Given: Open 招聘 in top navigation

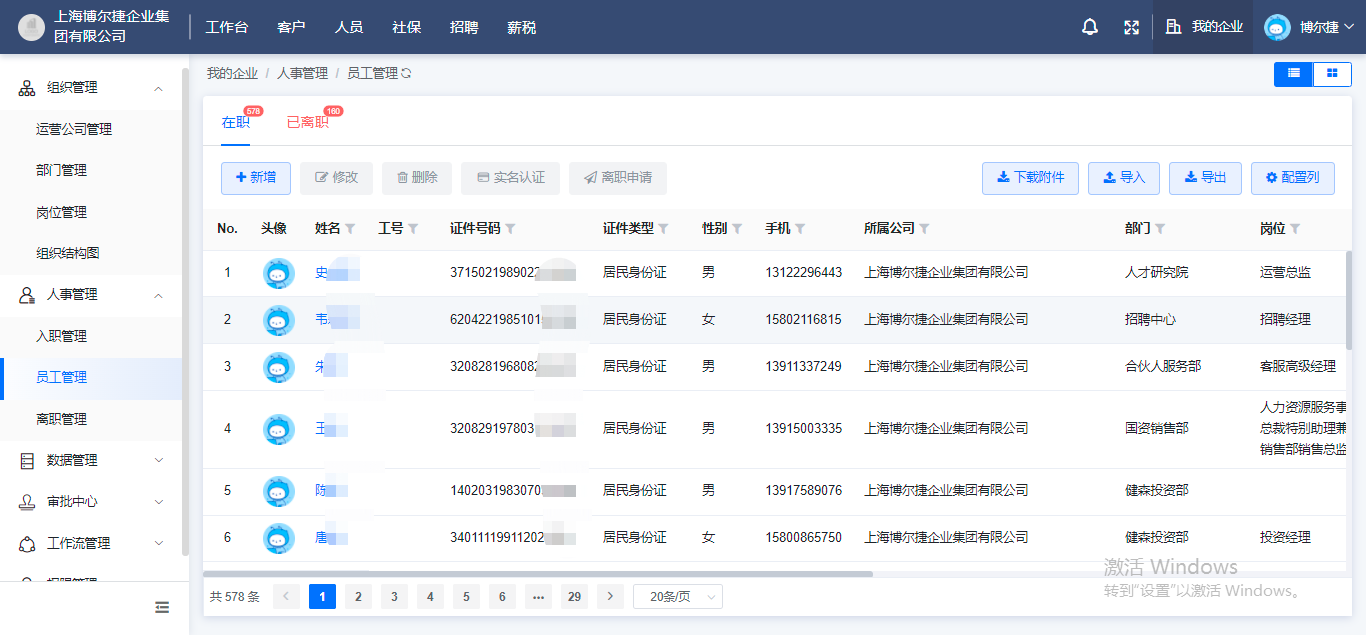Looking at the screenshot, I should pos(464,27).
